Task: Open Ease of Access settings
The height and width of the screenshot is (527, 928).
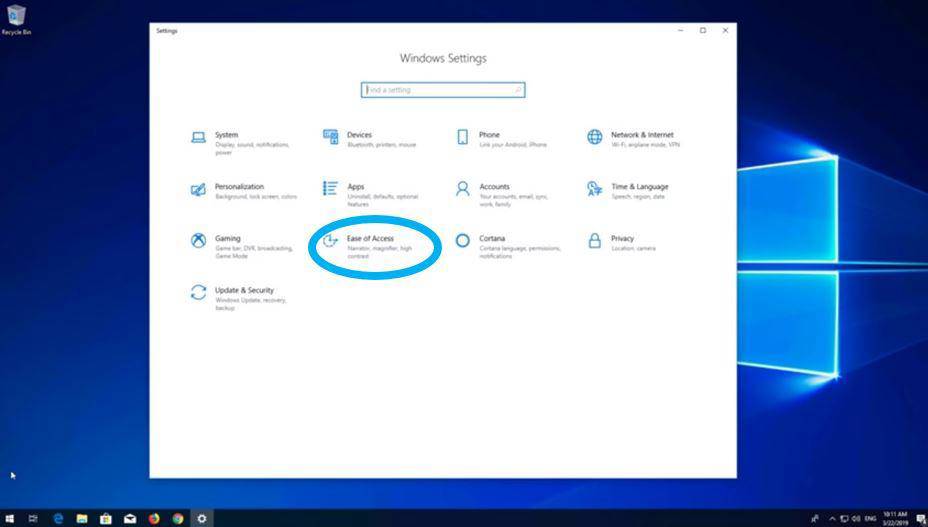Action: (x=370, y=239)
